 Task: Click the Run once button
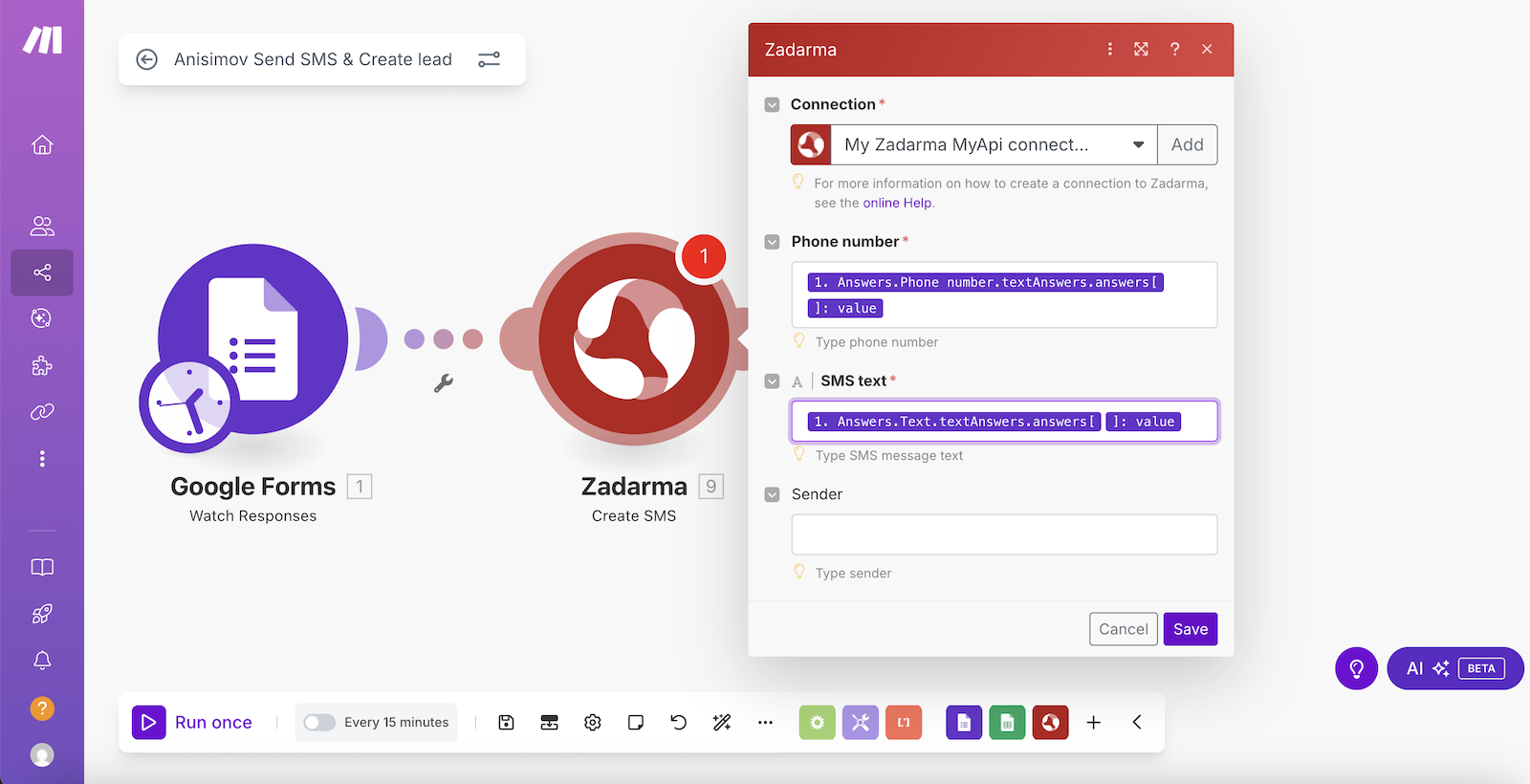click(193, 723)
